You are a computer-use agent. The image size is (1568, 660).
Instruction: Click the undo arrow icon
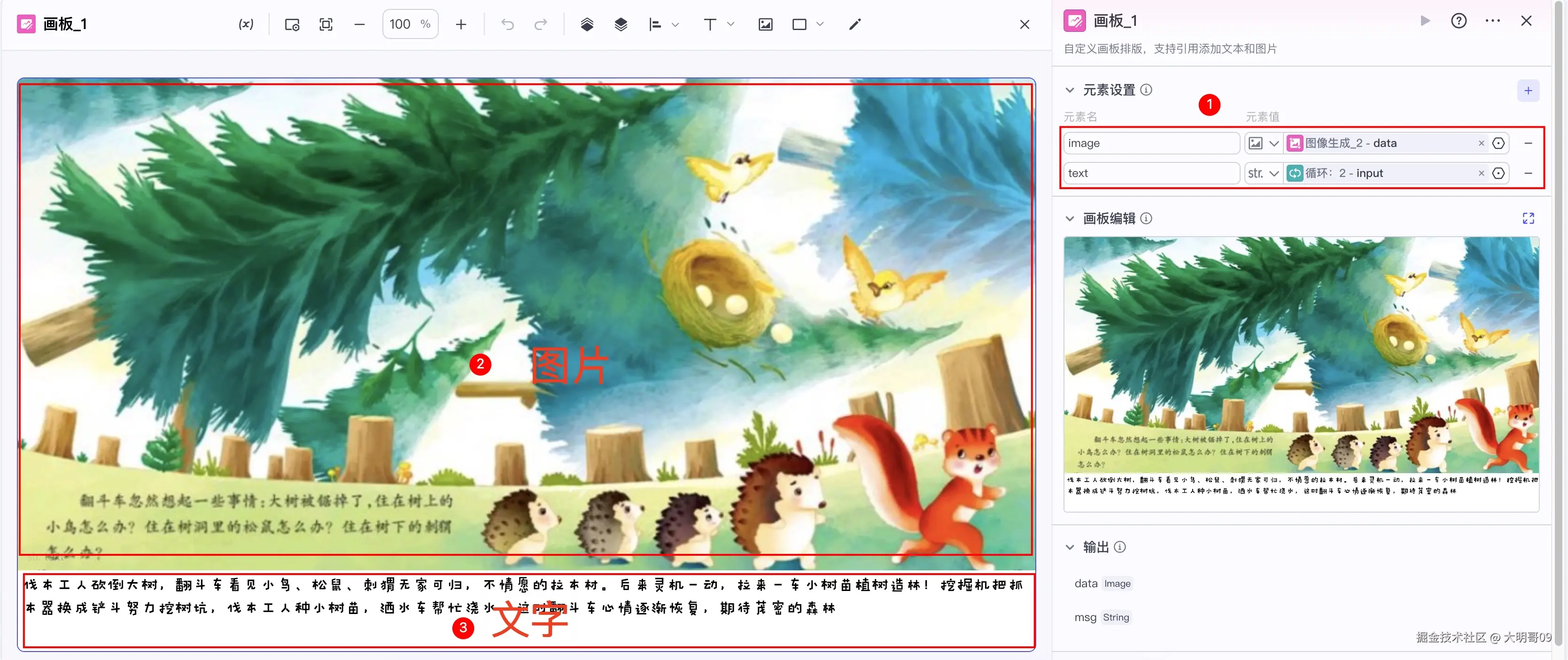[507, 24]
